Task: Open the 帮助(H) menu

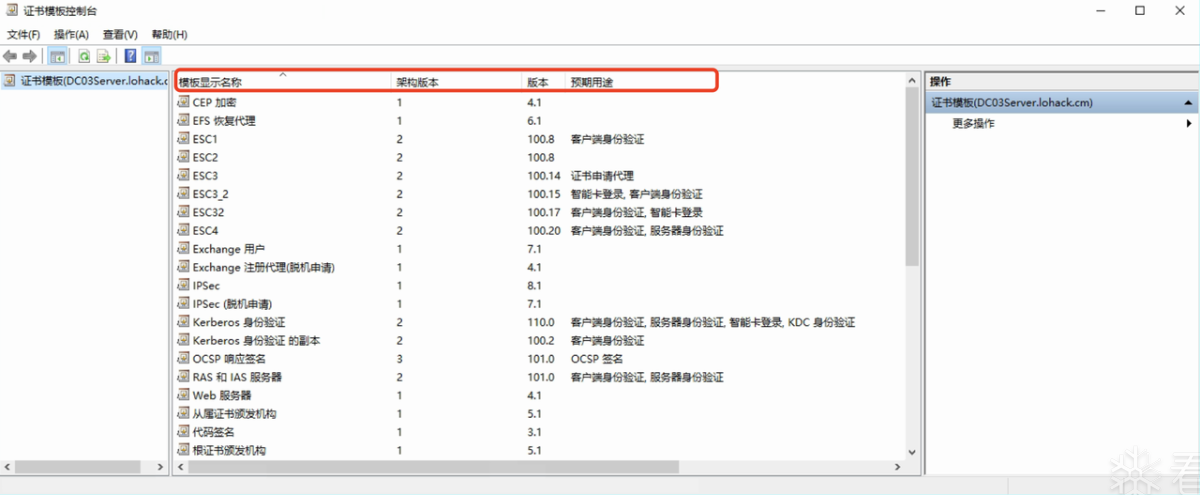Action: click(x=169, y=34)
